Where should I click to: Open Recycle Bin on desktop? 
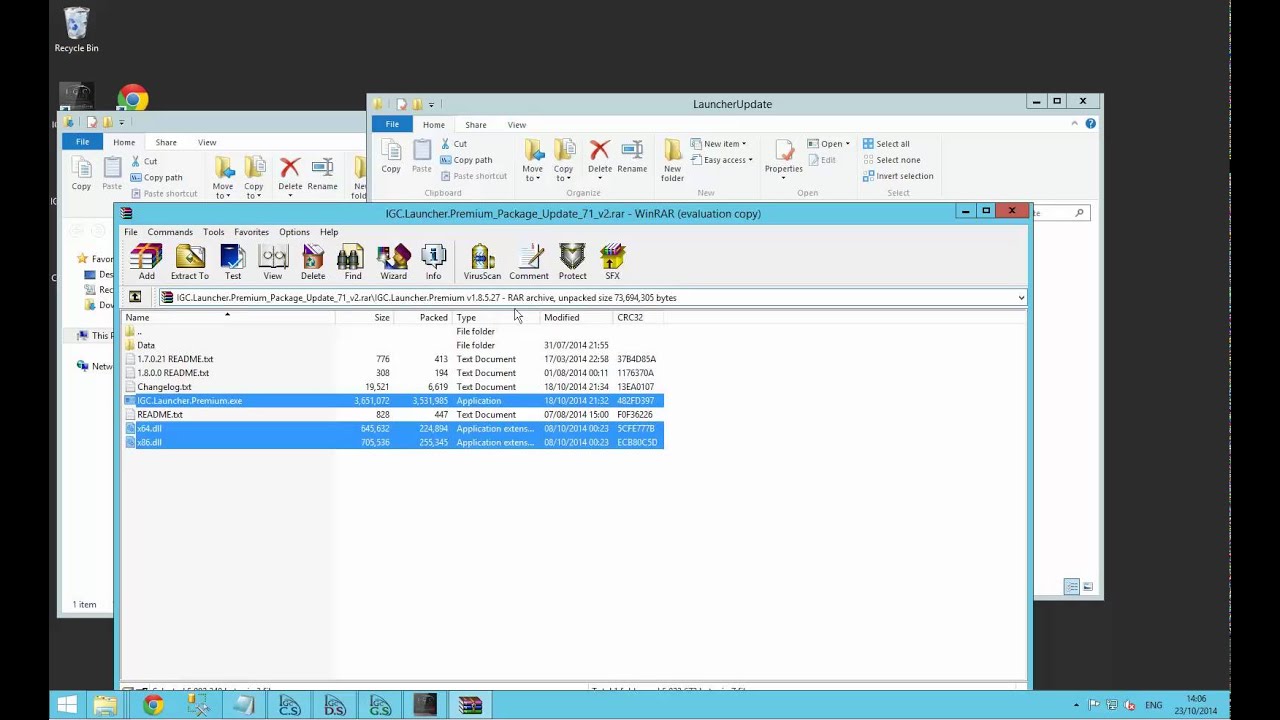[x=76, y=30]
